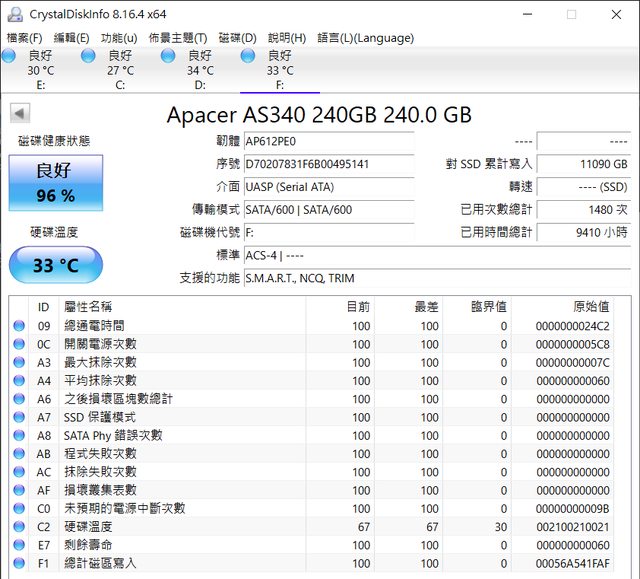The image size is (640, 579).
Task: Select drive C: status icon at 27 °C
Action: [x=88, y=56]
